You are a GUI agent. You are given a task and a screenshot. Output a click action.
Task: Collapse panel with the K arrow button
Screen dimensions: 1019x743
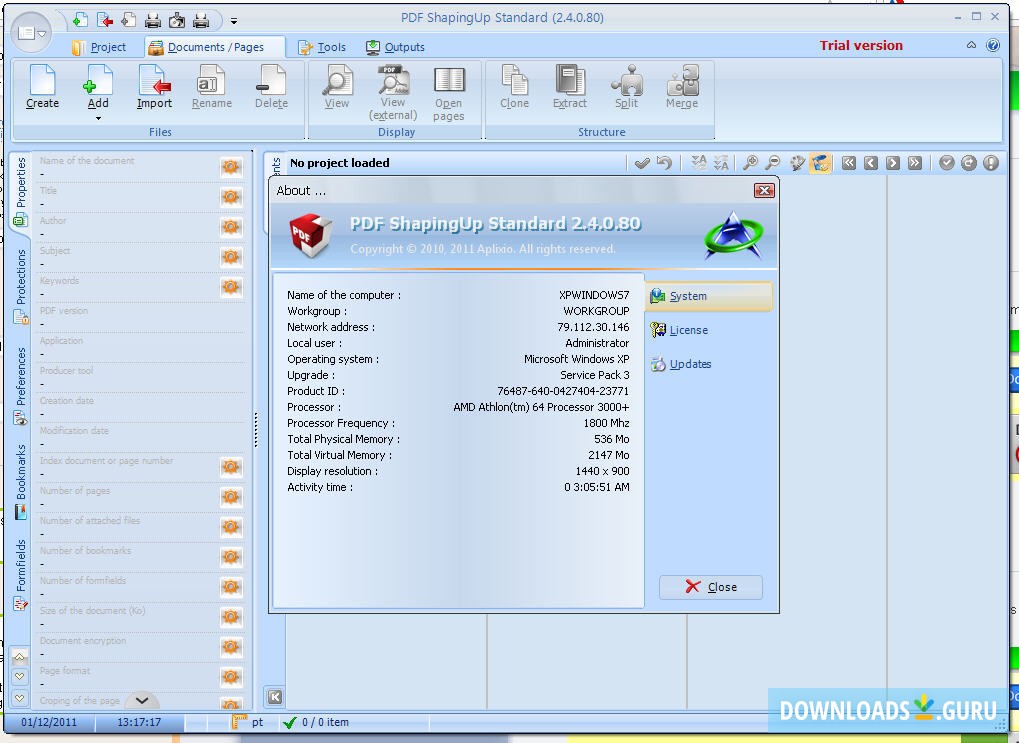tap(275, 697)
